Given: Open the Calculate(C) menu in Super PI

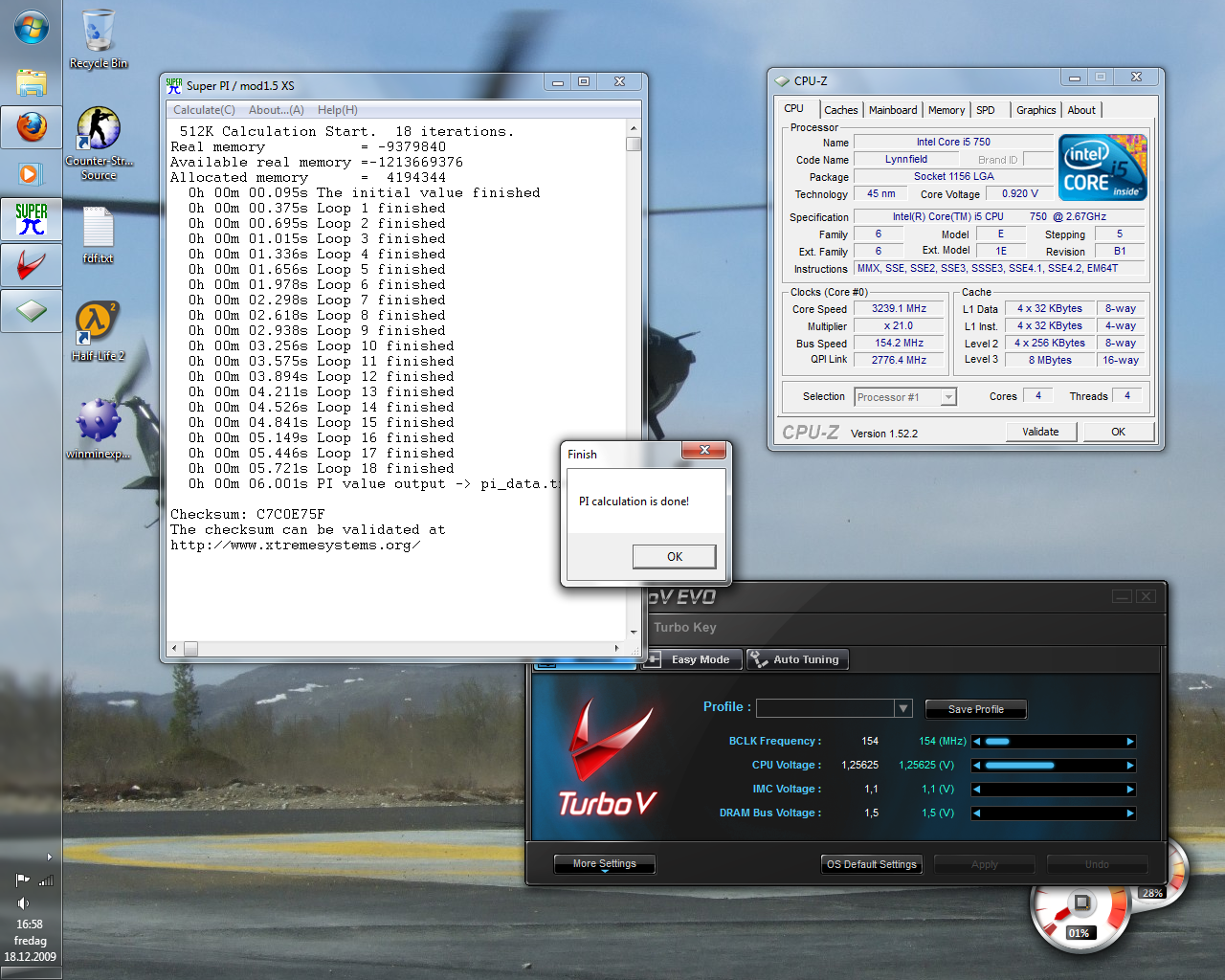Looking at the screenshot, I should pyautogui.click(x=204, y=110).
